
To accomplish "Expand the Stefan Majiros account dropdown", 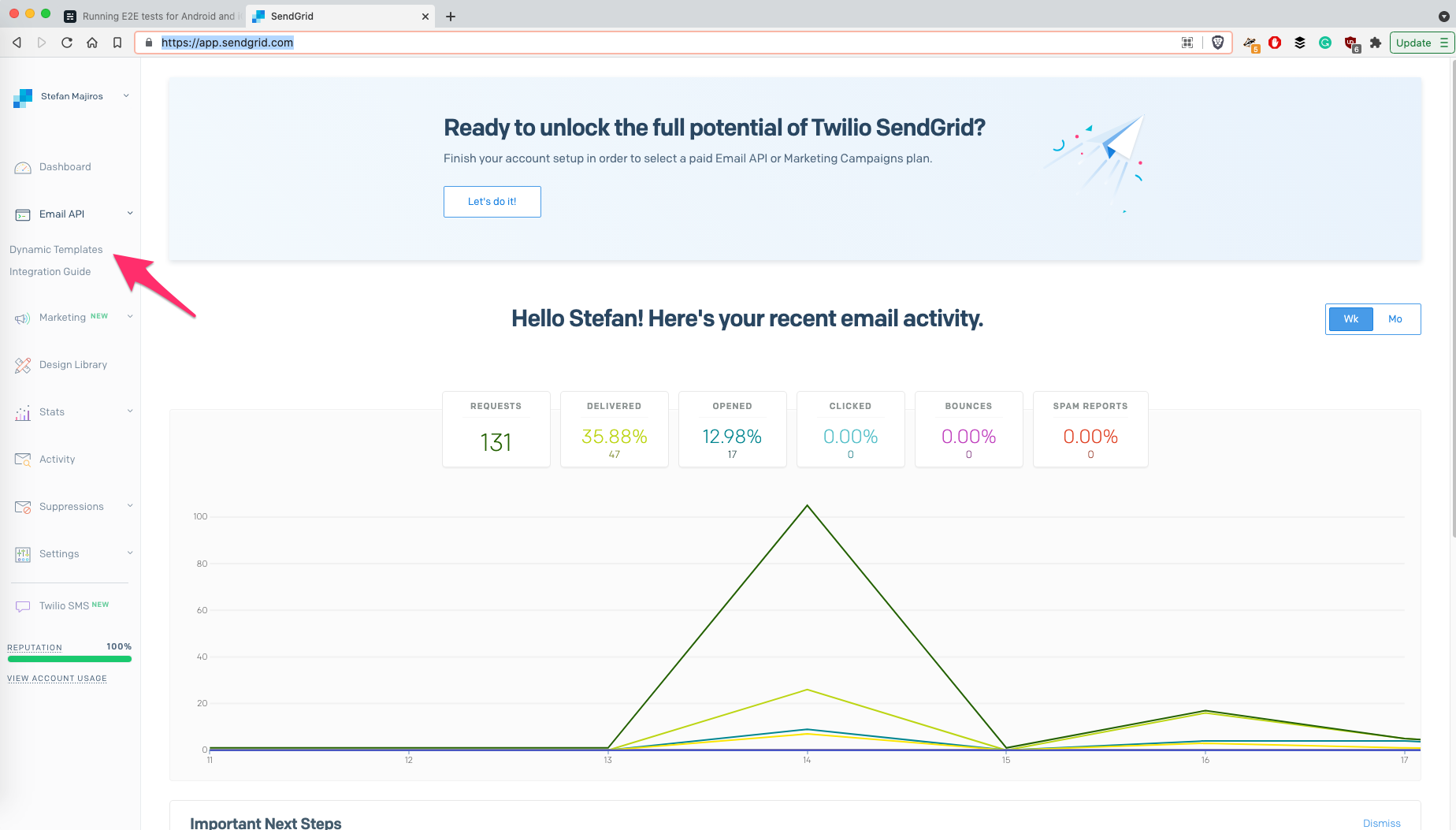I will point(126,96).
